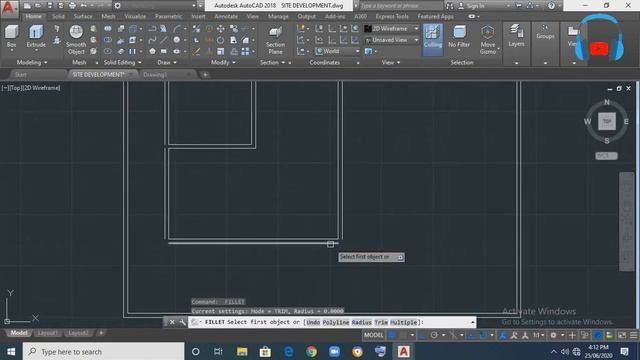The width and height of the screenshot is (640, 360).
Task: Click the Plot (printer) icon in Quick Access
Action: pyautogui.click(x=72, y=6)
